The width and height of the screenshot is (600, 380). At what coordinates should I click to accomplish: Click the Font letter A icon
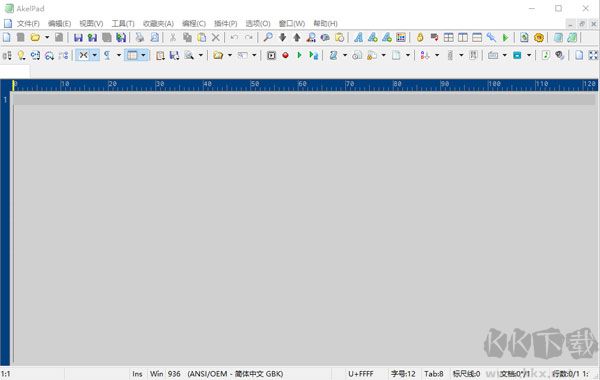(358, 37)
